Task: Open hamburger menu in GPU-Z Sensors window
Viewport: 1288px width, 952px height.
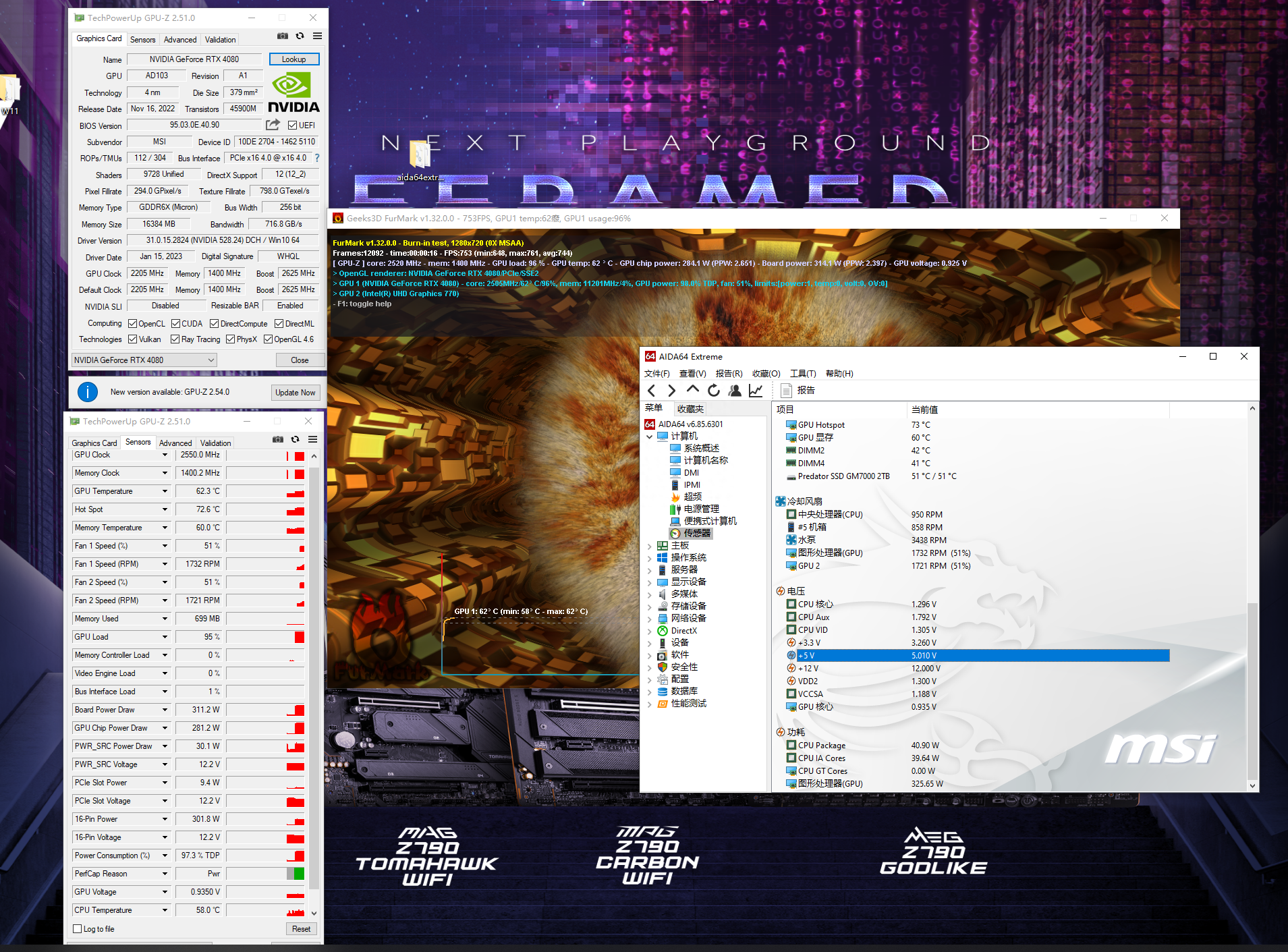Action: 312,439
